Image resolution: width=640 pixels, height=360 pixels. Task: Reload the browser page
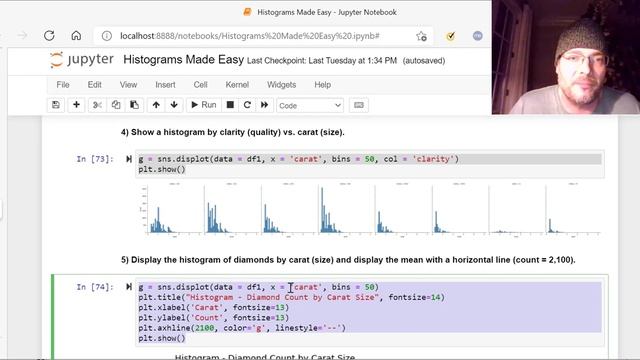49,36
